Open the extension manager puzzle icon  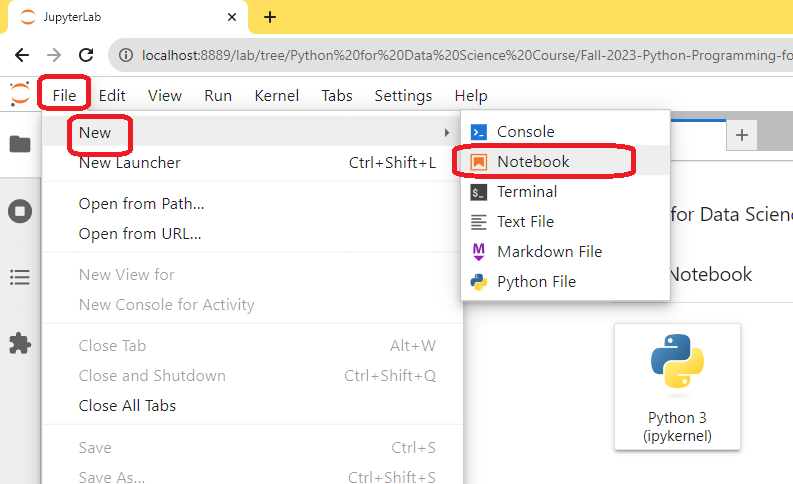[x=20, y=343]
